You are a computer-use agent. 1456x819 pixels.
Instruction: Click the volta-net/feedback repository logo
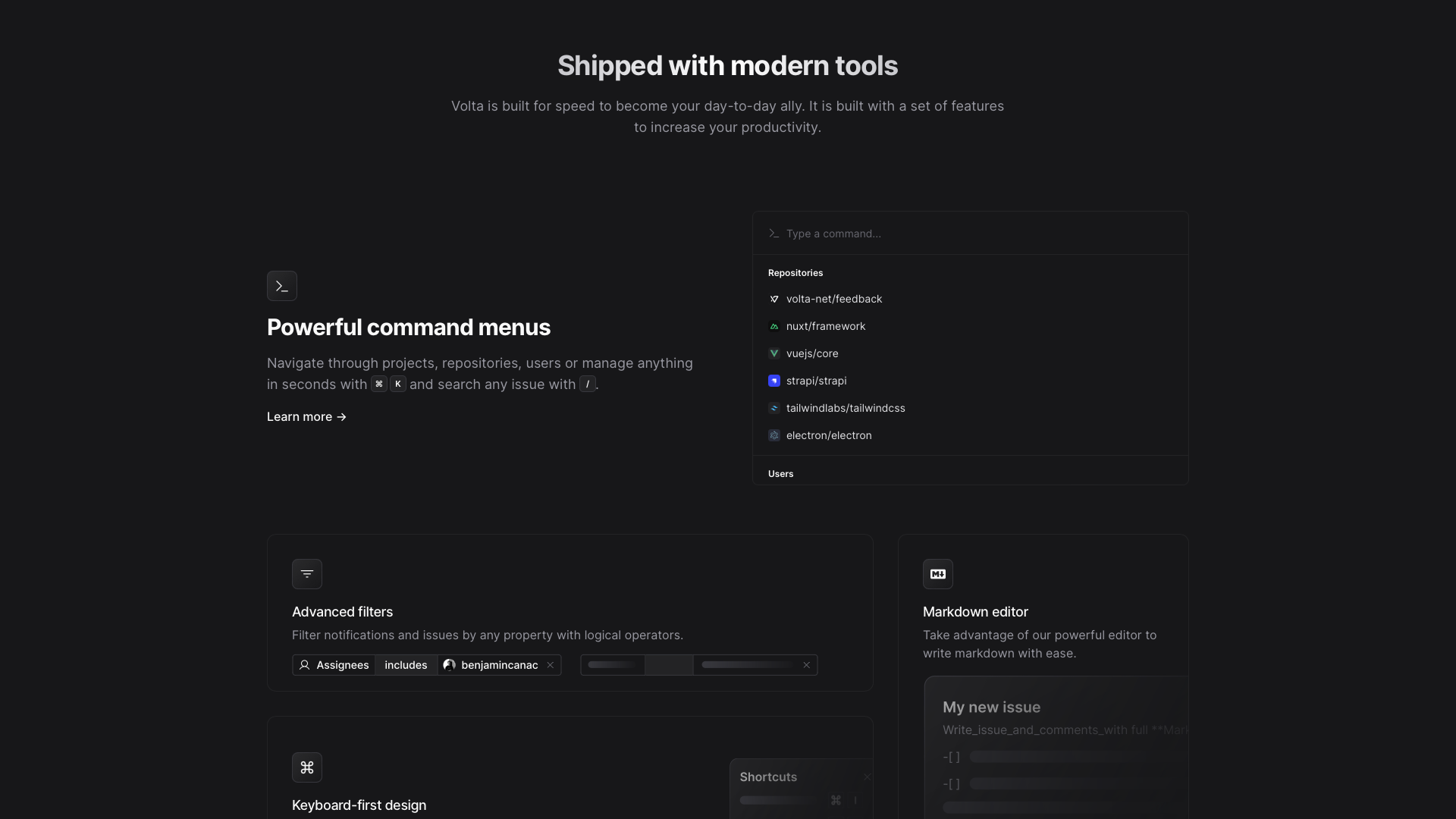click(774, 299)
